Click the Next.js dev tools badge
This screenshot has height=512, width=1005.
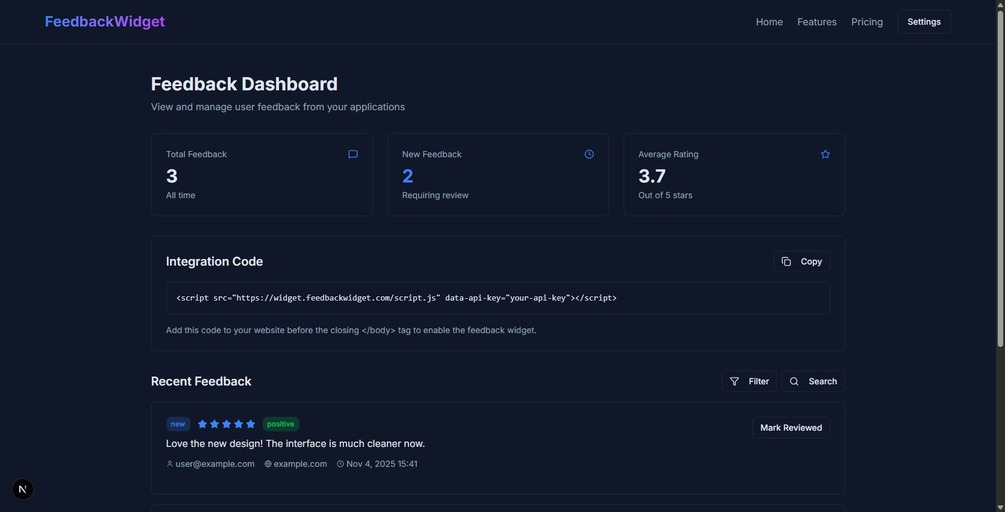[22, 490]
